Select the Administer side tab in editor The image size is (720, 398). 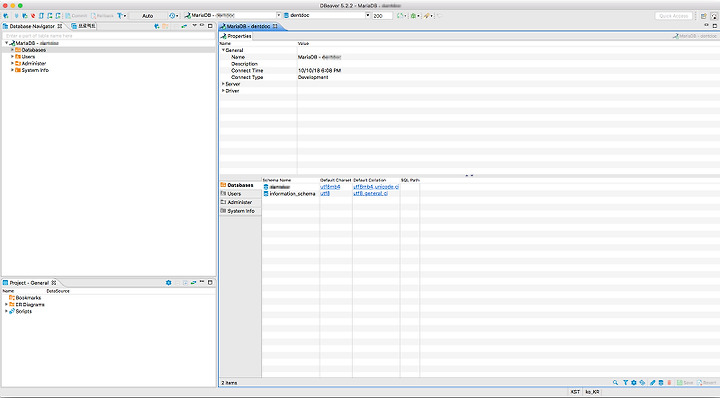click(x=240, y=202)
